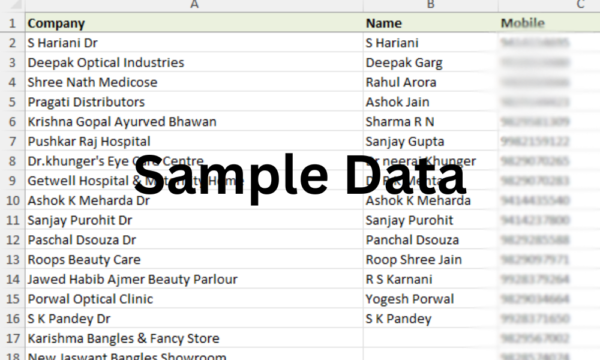Select cell with name Yogesh Porwal
The width and height of the screenshot is (600, 360).
(x=430, y=299)
